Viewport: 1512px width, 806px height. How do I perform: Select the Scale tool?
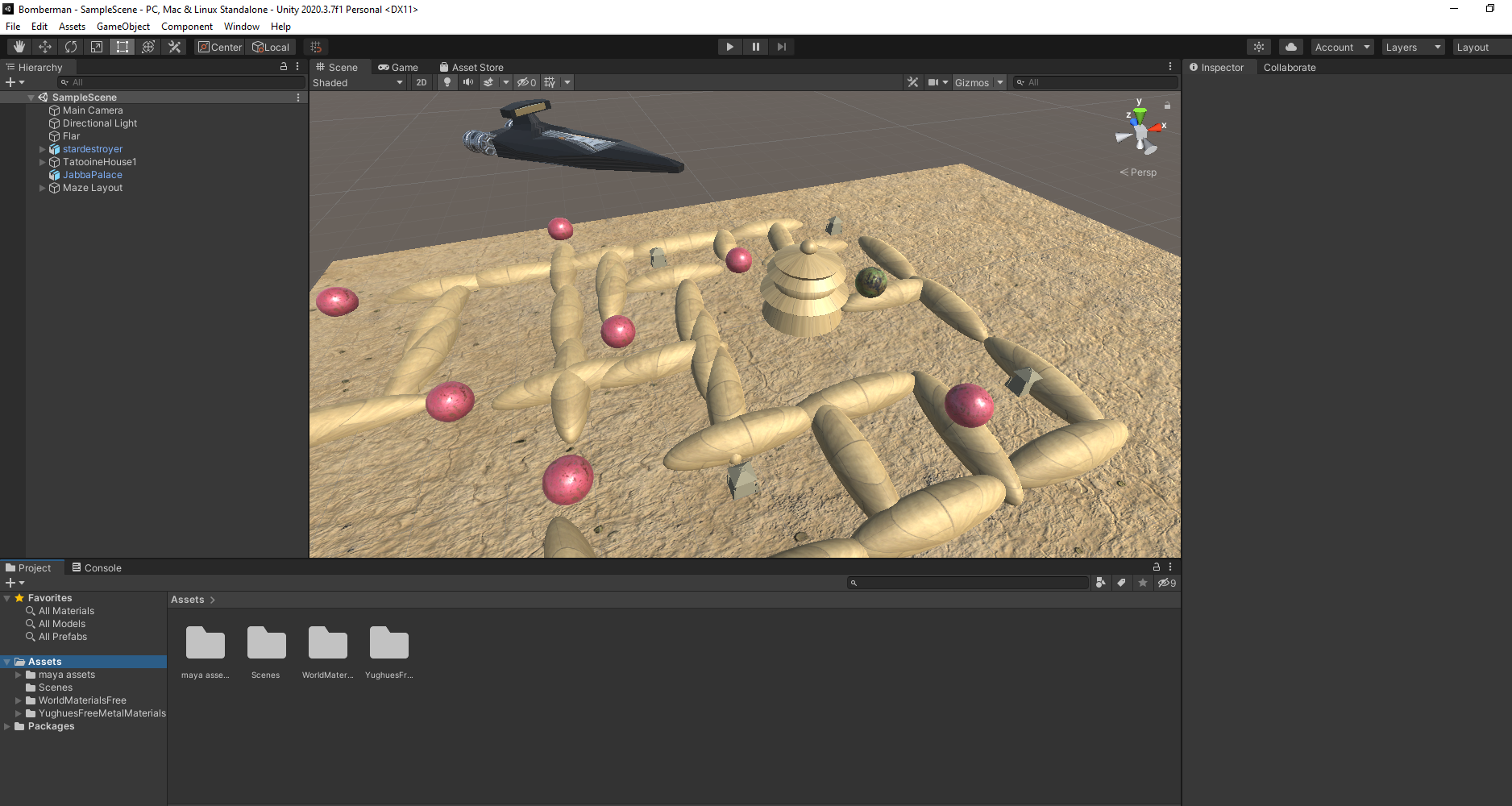pyautogui.click(x=97, y=47)
